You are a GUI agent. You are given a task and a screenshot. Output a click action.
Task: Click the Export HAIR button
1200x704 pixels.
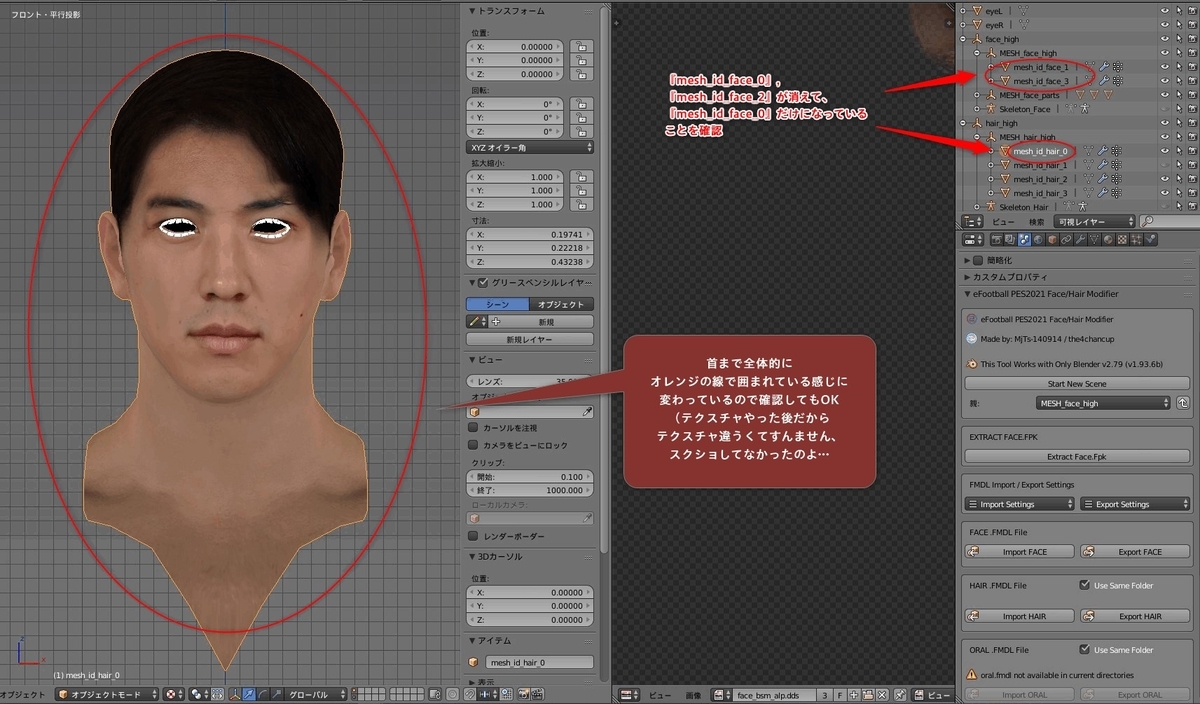pos(1136,616)
